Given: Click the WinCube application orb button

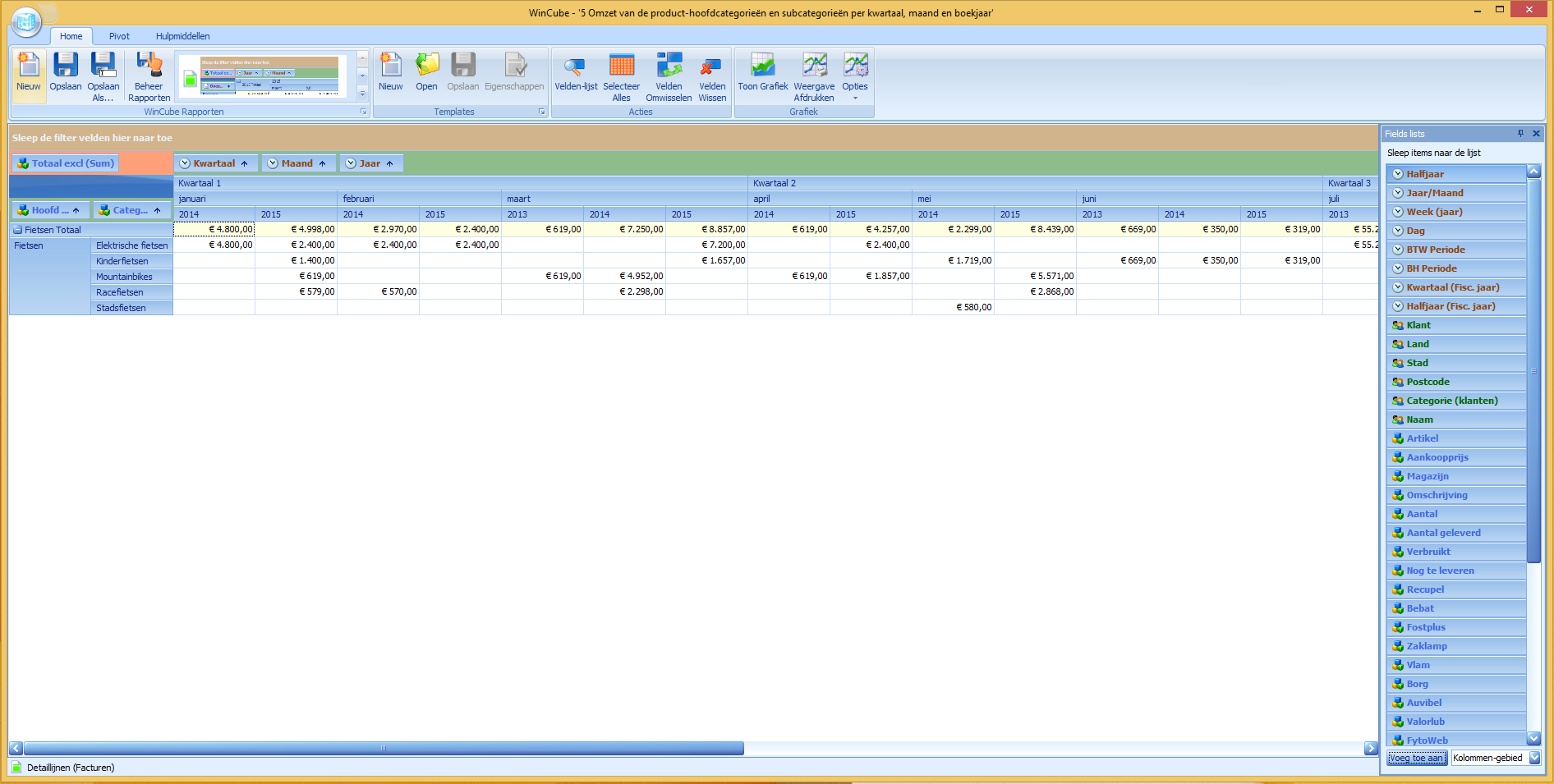Looking at the screenshot, I should (x=27, y=21).
